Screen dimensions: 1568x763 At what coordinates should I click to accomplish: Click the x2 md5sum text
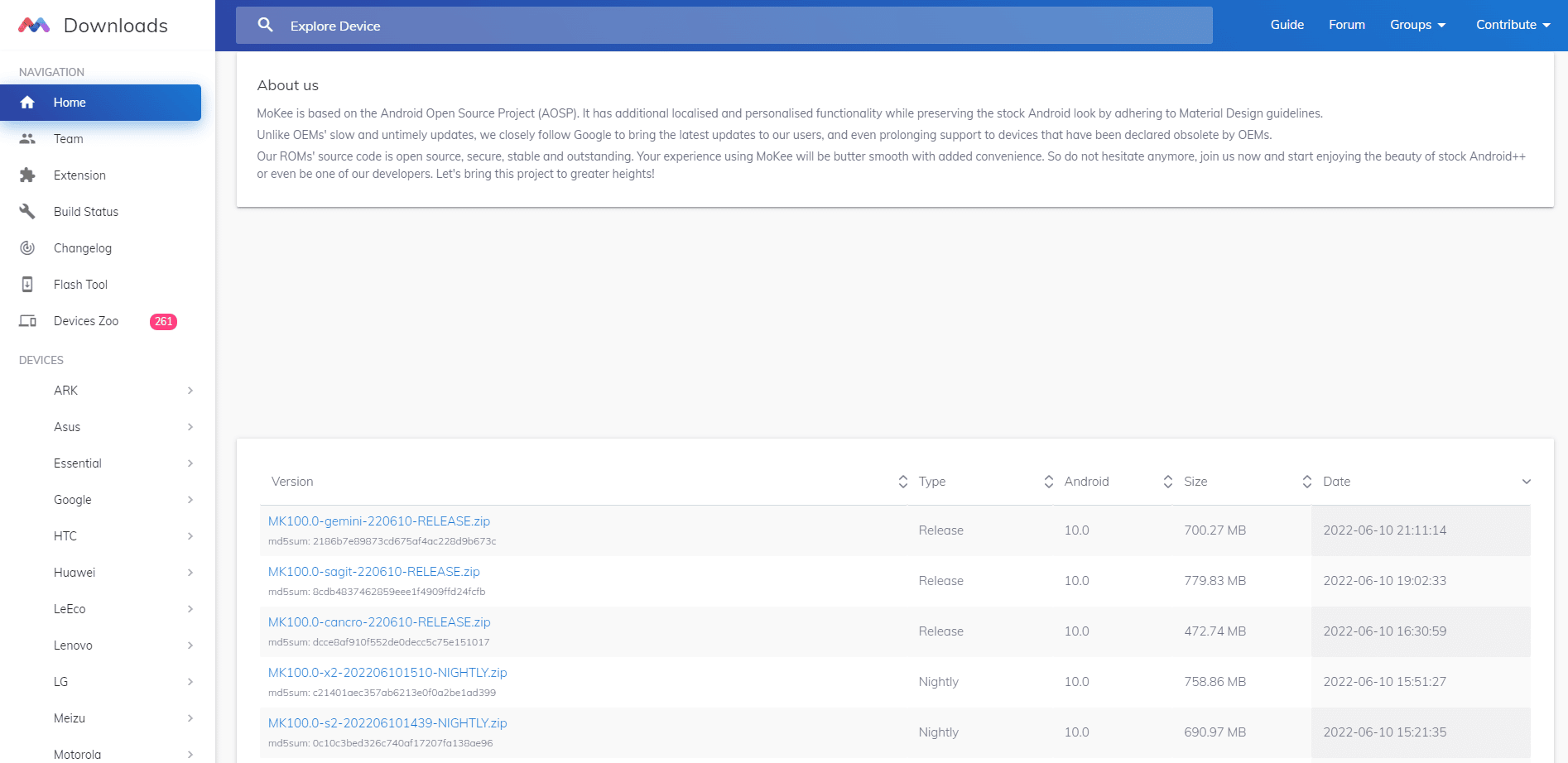click(x=382, y=693)
